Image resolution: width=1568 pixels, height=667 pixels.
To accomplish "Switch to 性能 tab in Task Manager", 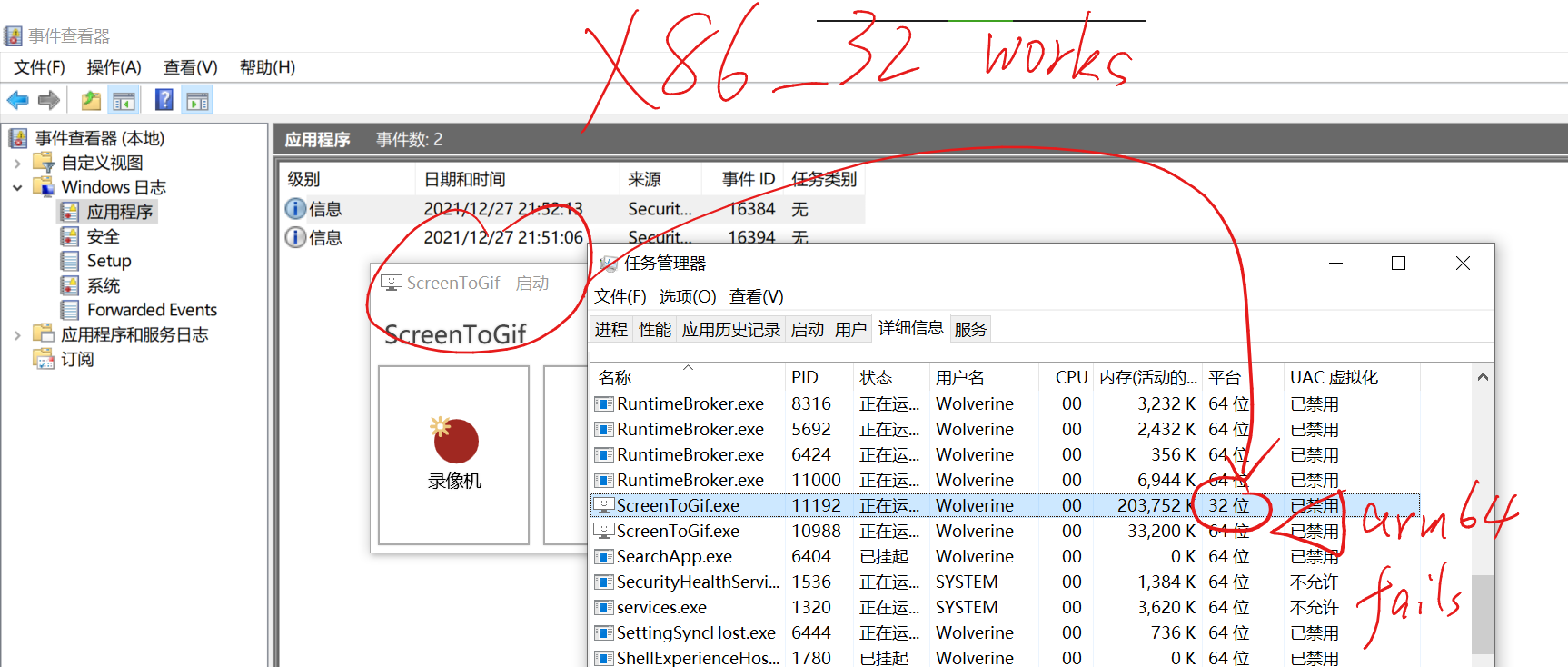I will coord(655,330).
